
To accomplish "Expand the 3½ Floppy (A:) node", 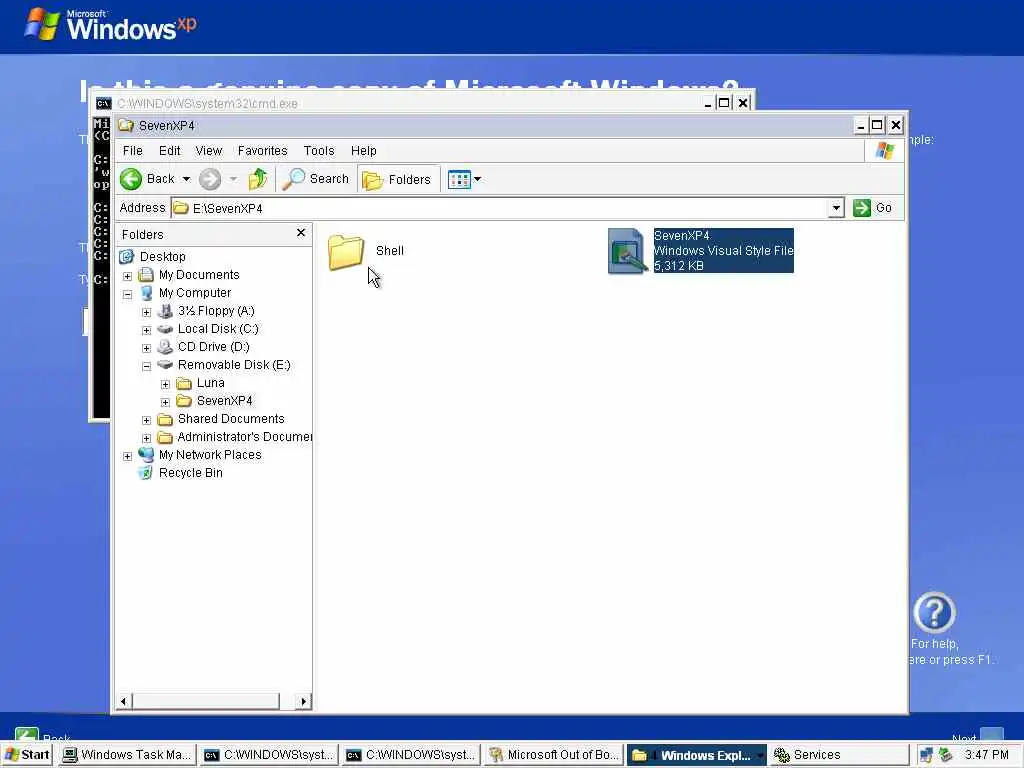I will pyautogui.click(x=146, y=312).
